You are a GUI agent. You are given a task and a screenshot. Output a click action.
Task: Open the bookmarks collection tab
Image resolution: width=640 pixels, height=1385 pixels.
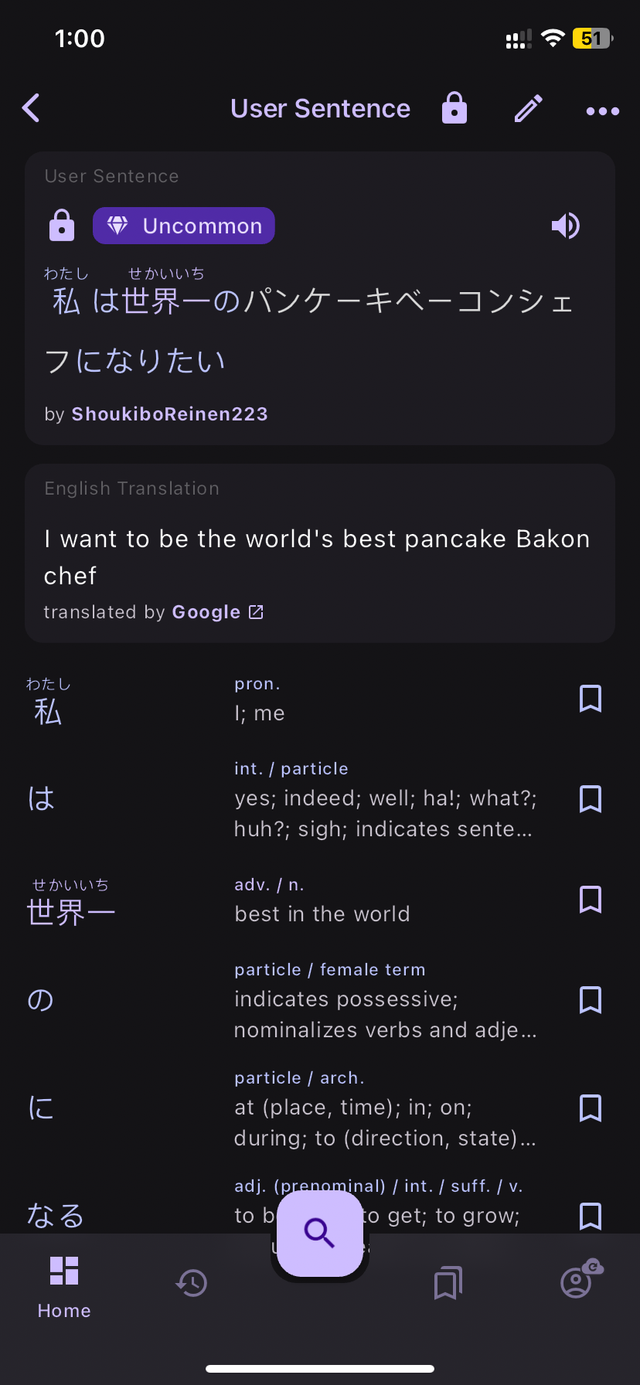tap(447, 1283)
